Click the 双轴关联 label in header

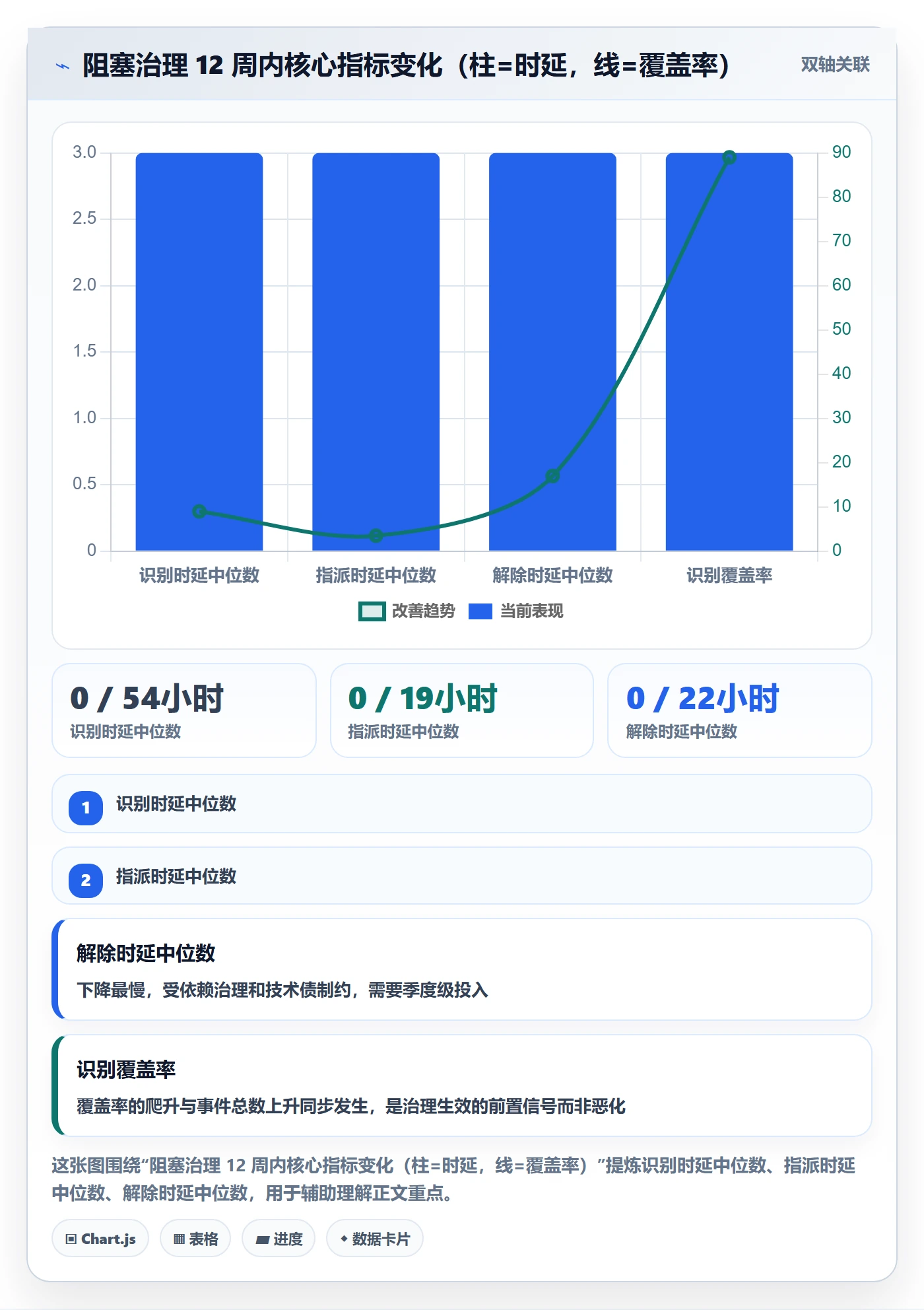835,65
